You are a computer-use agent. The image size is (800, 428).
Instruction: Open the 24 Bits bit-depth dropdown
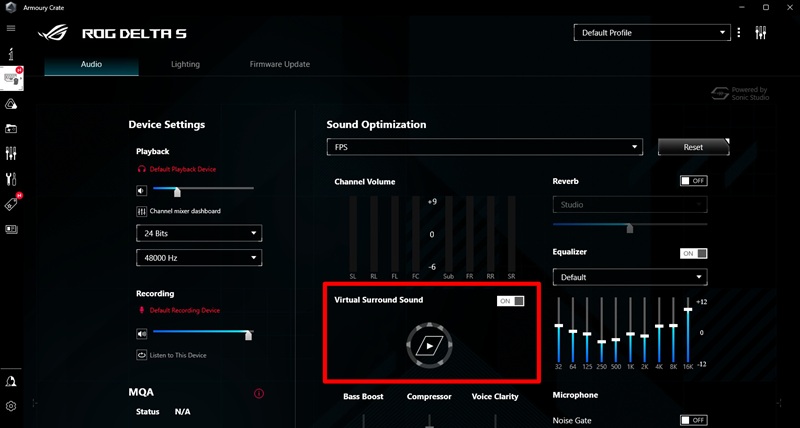click(x=199, y=233)
